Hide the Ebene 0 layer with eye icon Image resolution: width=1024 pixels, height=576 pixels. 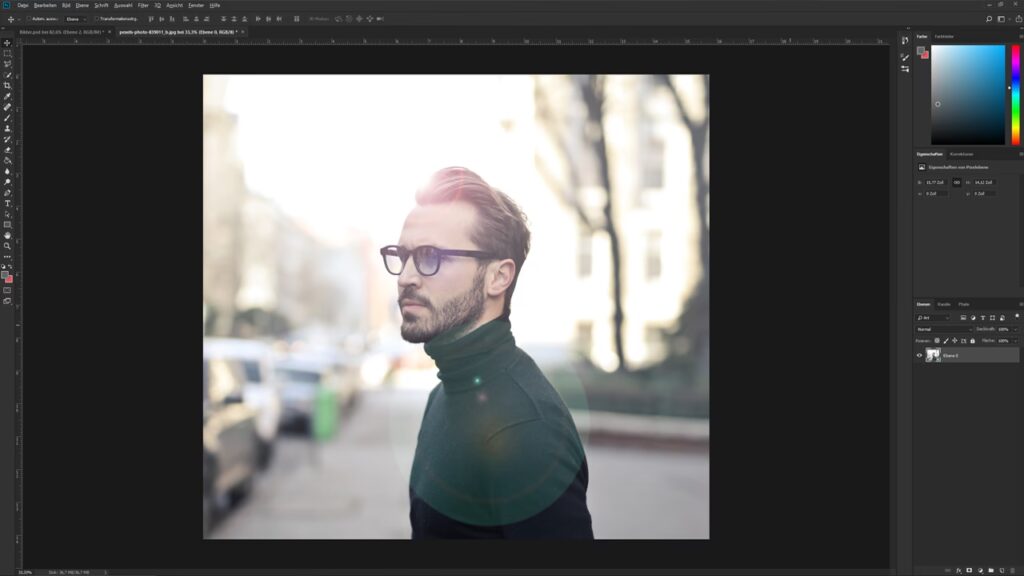(920, 355)
